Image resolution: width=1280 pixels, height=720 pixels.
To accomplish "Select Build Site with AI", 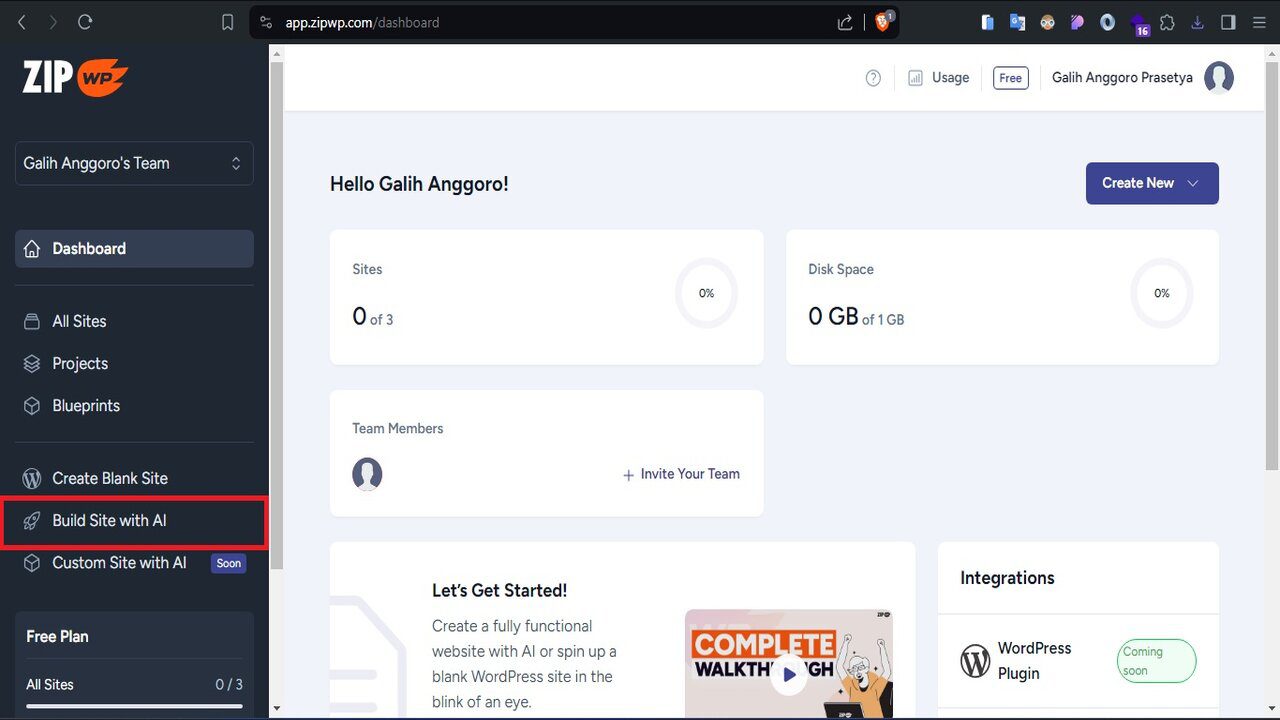I will coord(109,521).
